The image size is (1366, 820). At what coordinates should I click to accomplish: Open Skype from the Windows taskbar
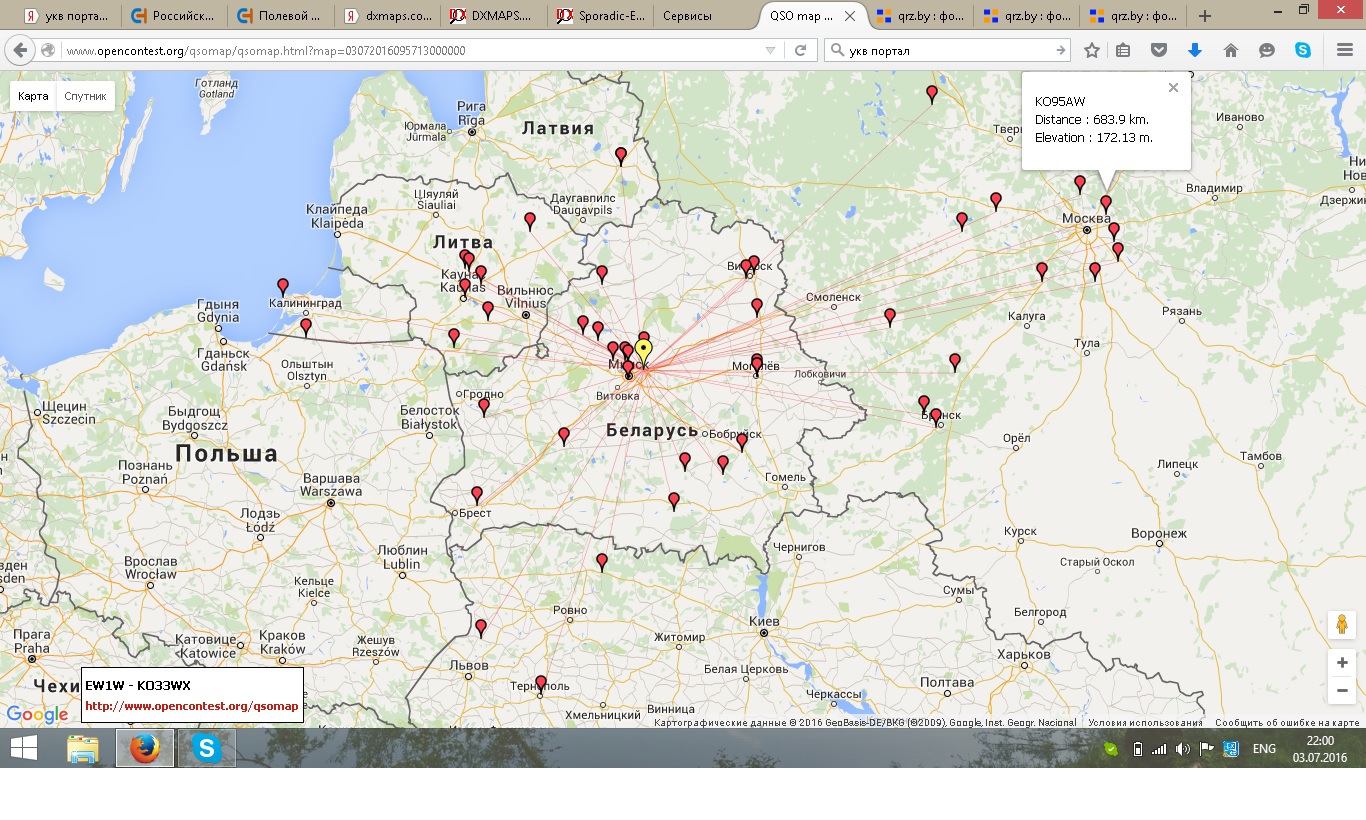(x=207, y=748)
